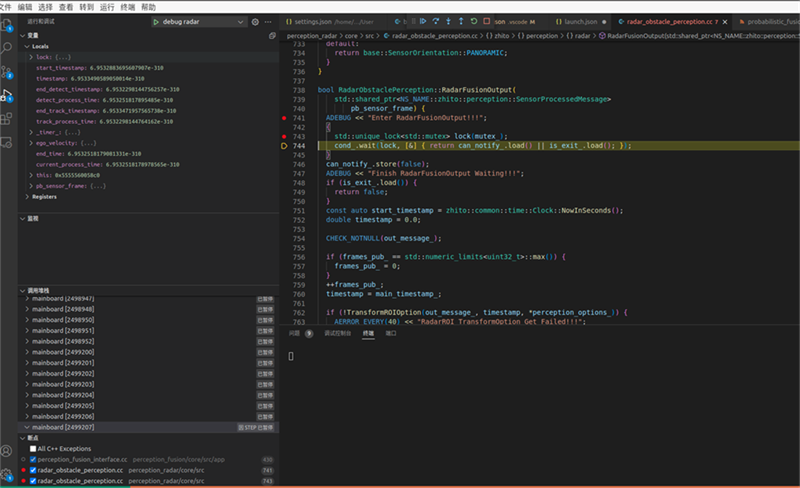
Task: Open the Search view in the activity bar
Action: [7, 47]
